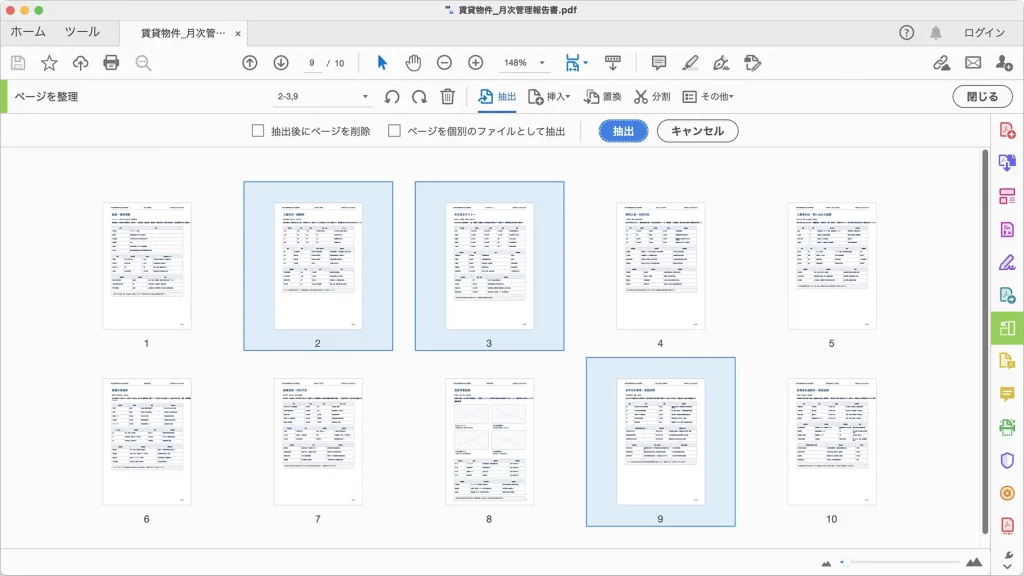Expand the 挿入 insert menu
The height and width of the screenshot is (576, 1024).
click(x=549, y=97)
